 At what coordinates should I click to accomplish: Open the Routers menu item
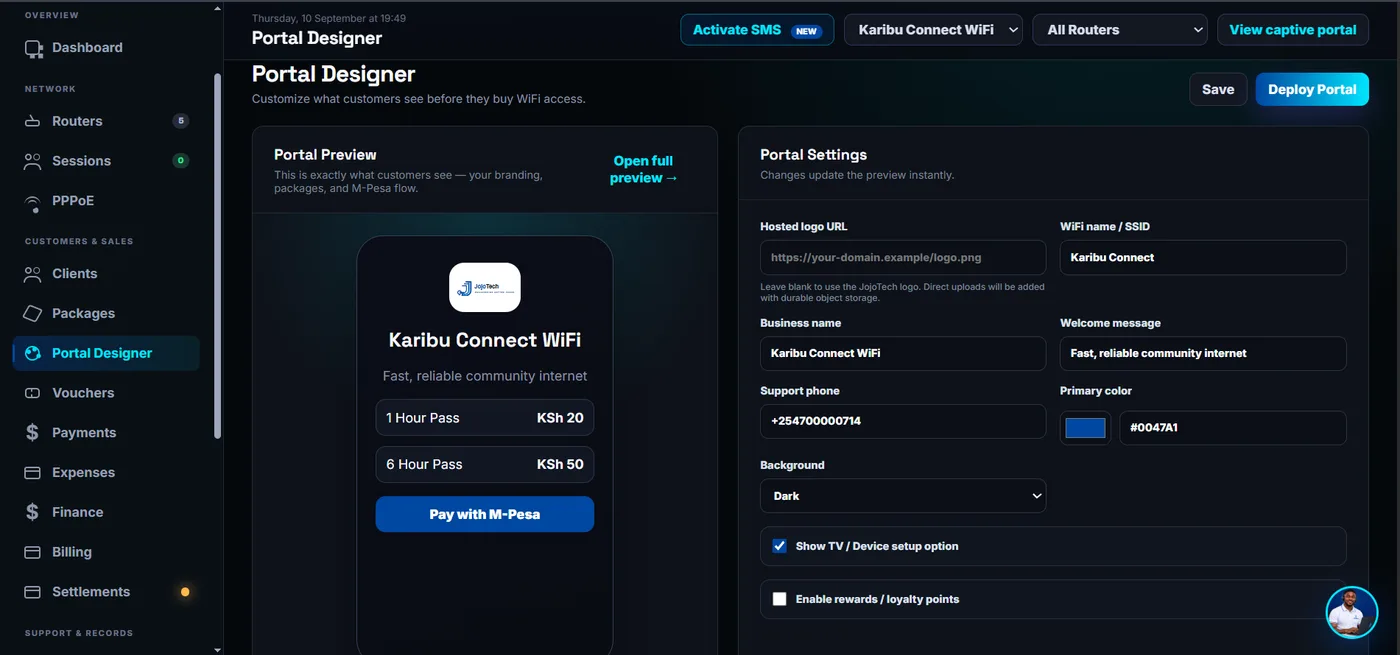106,121
